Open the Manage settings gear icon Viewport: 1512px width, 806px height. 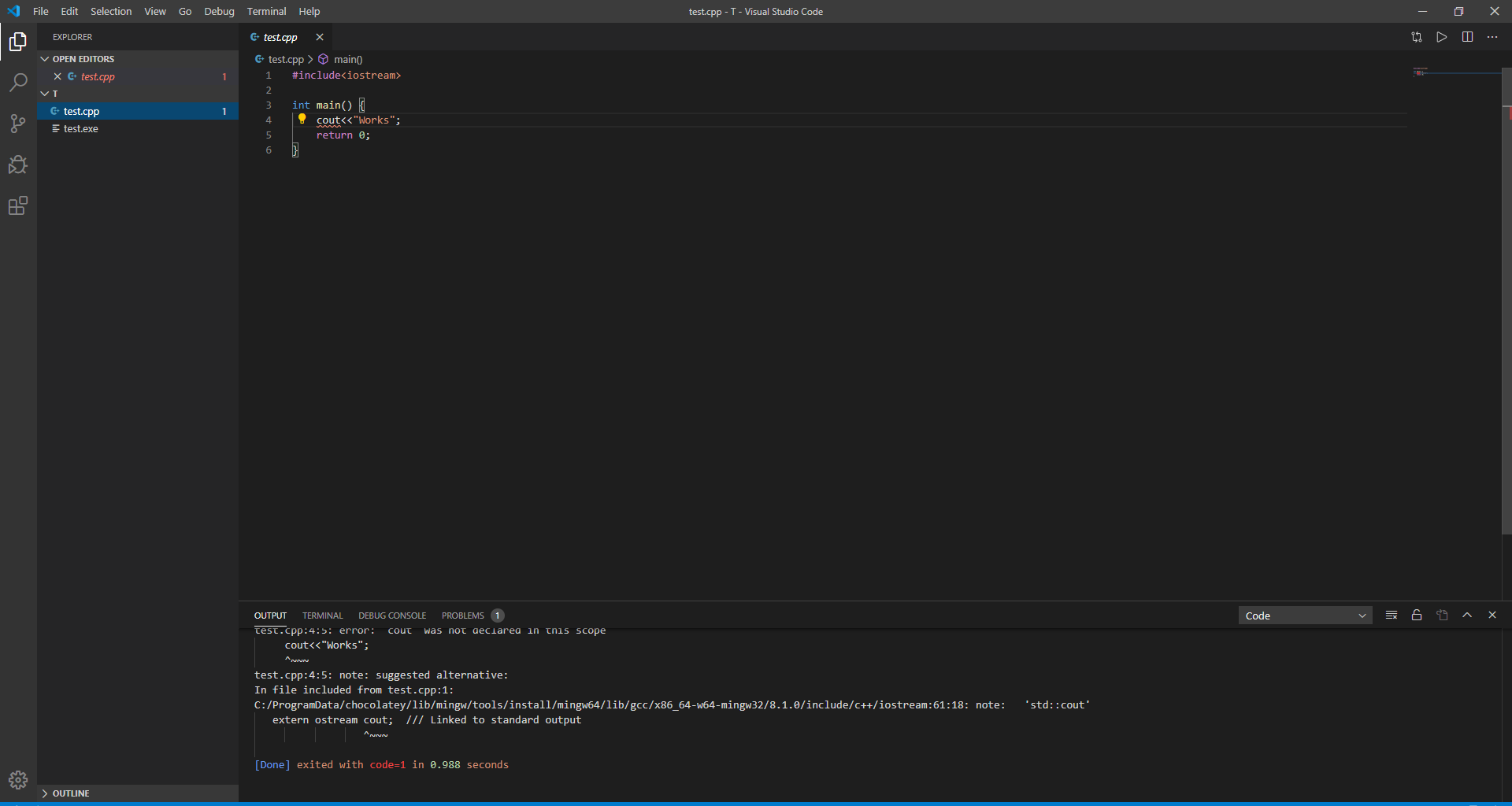(x=17, y=780)
